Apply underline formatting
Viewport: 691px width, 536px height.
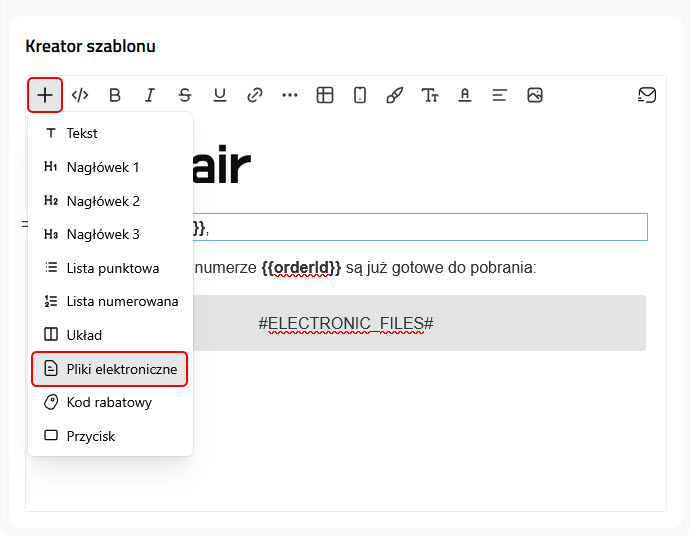point(219,95)
